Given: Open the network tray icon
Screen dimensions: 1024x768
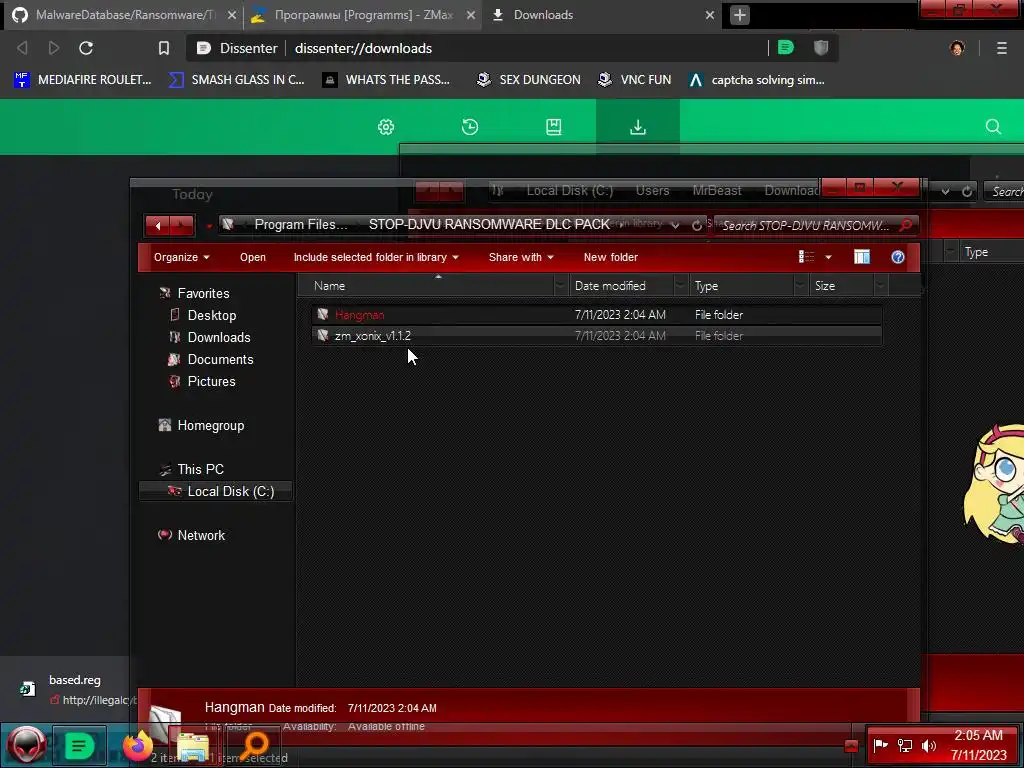Looking at the screenshot, I should click(x=904, y=745).
